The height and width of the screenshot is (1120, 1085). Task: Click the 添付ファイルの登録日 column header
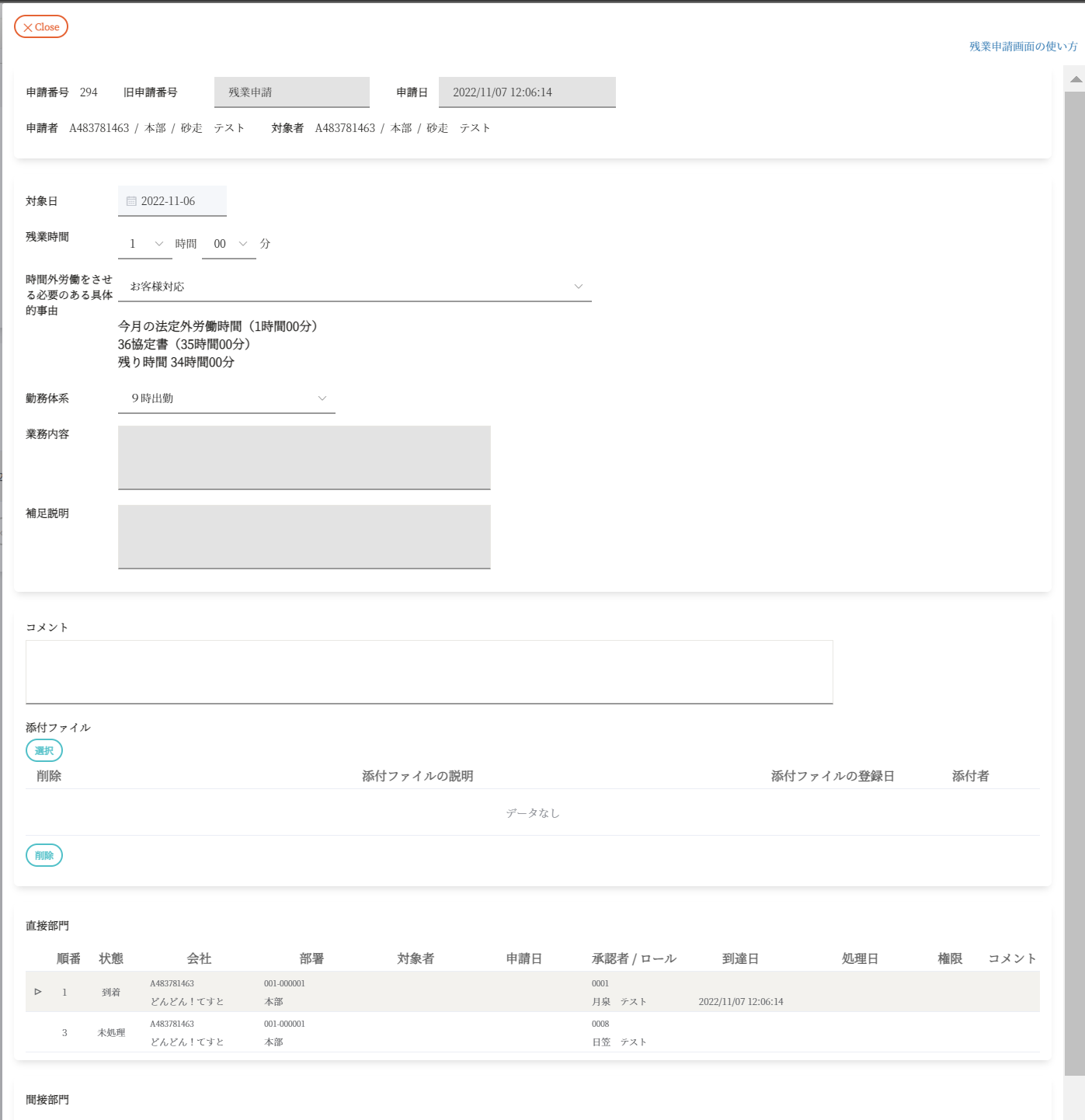pyautogui.click(x=832, y=776)
